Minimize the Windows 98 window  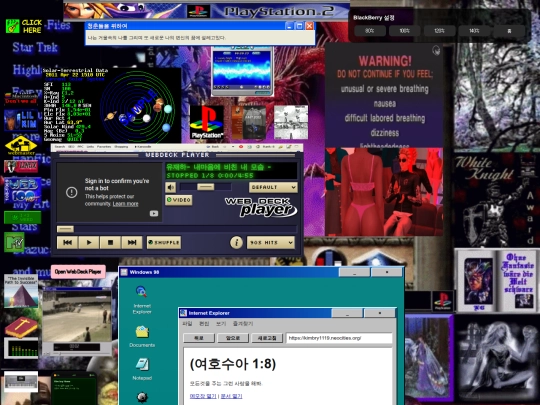coord(354,272)
